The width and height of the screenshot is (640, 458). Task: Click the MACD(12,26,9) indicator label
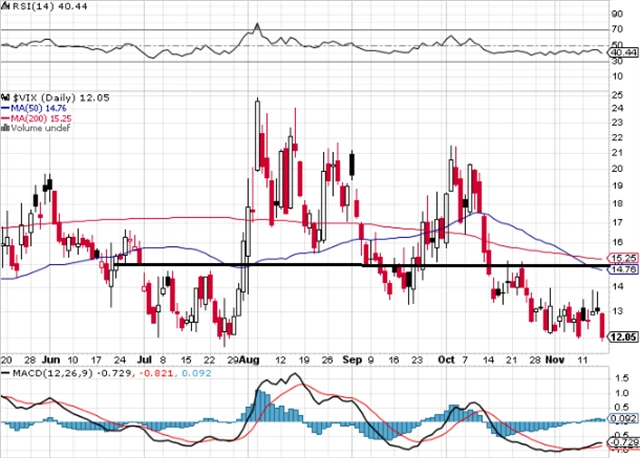click(40, 372)
